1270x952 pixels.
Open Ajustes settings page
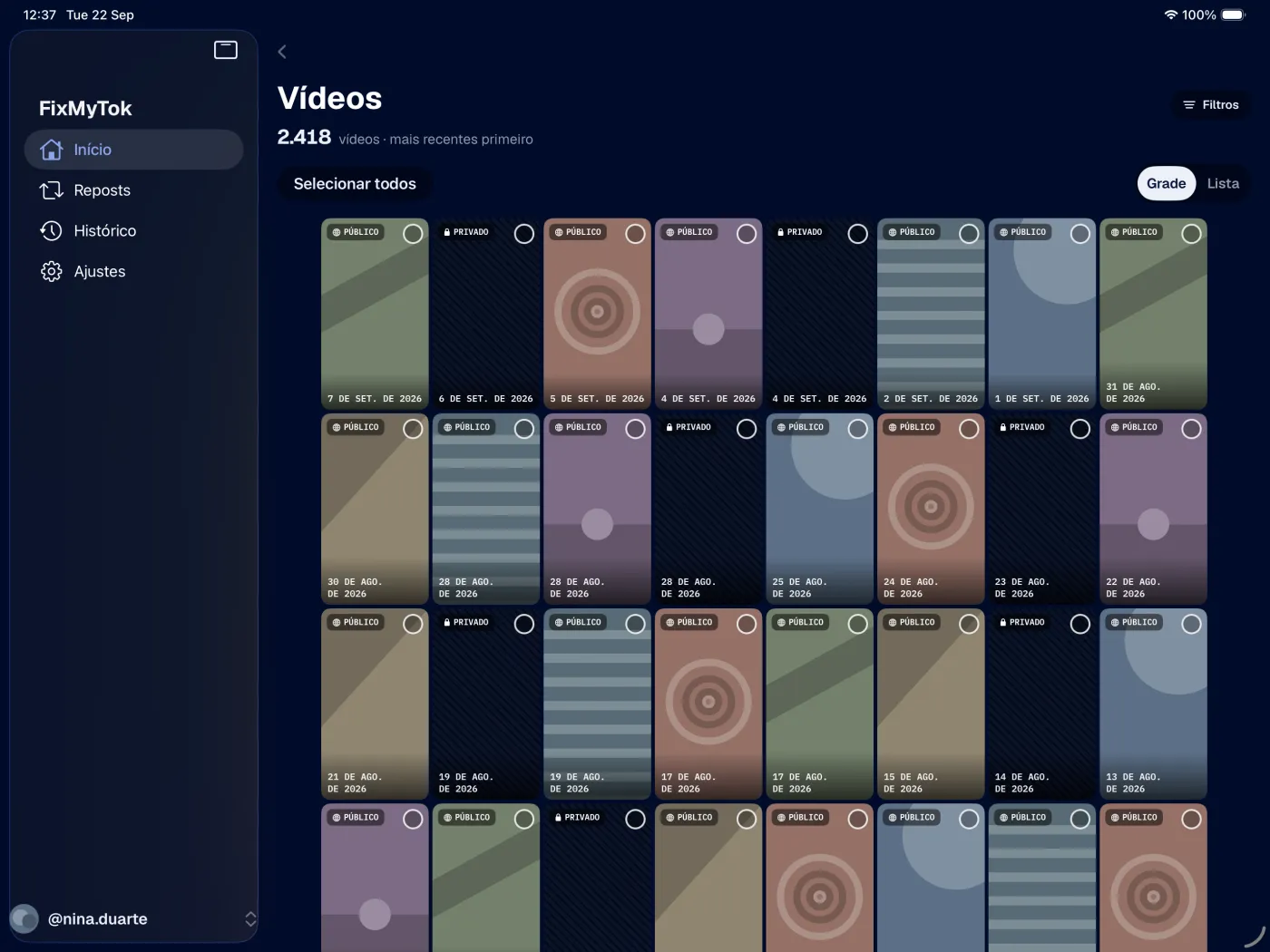(x=134, y=272)
